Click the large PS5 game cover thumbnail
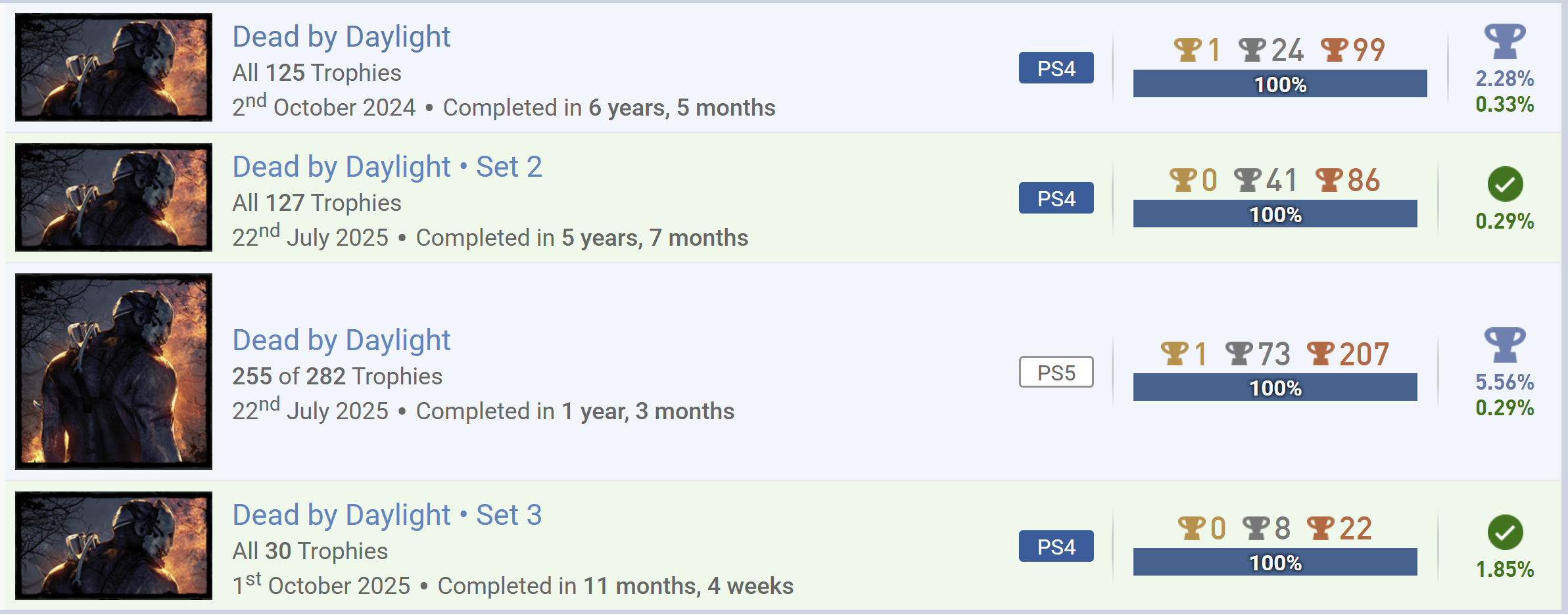The height and width of the screenshot is (615, 1568). [x=114, y=371]
